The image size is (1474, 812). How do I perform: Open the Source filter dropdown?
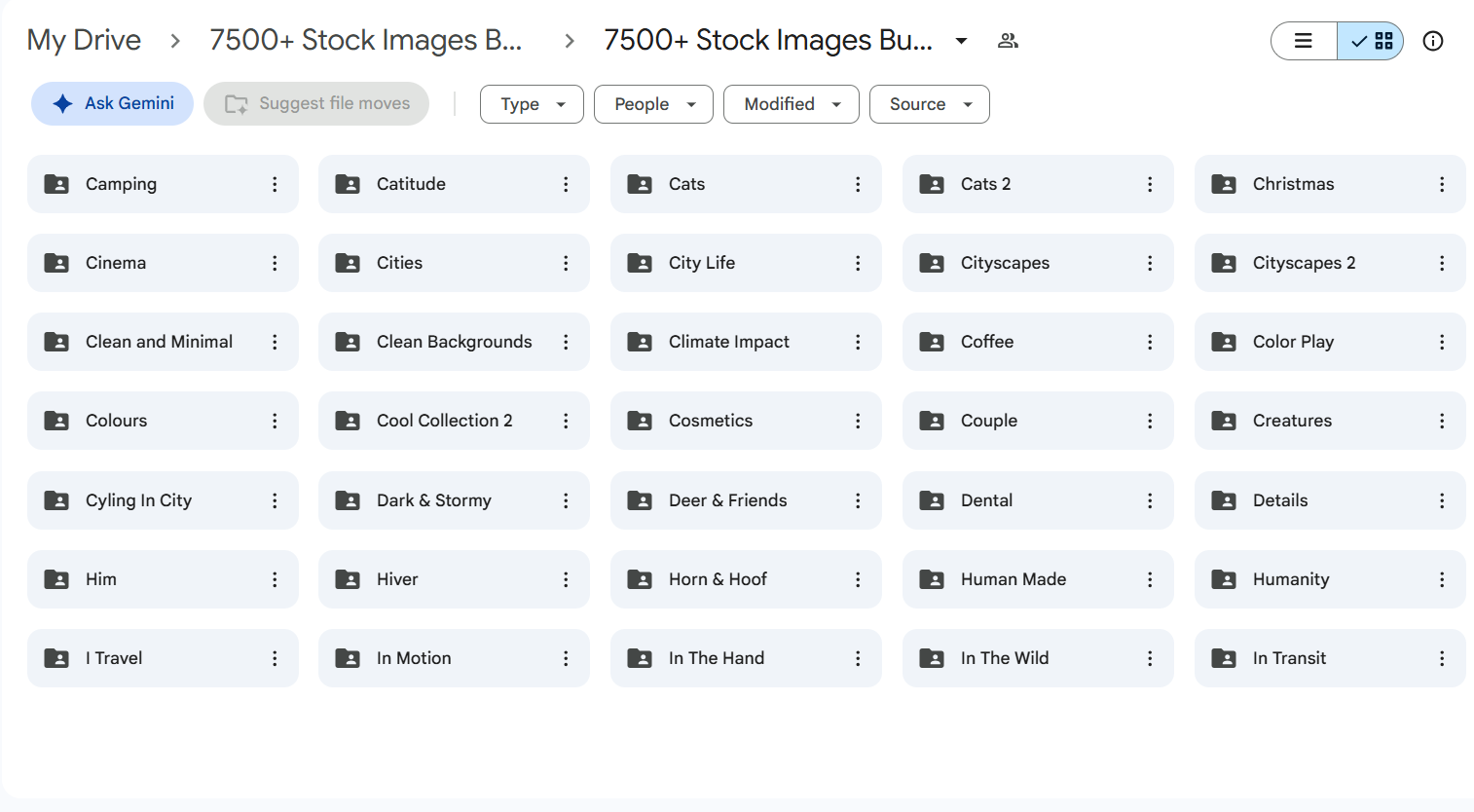tap(930, 104)
